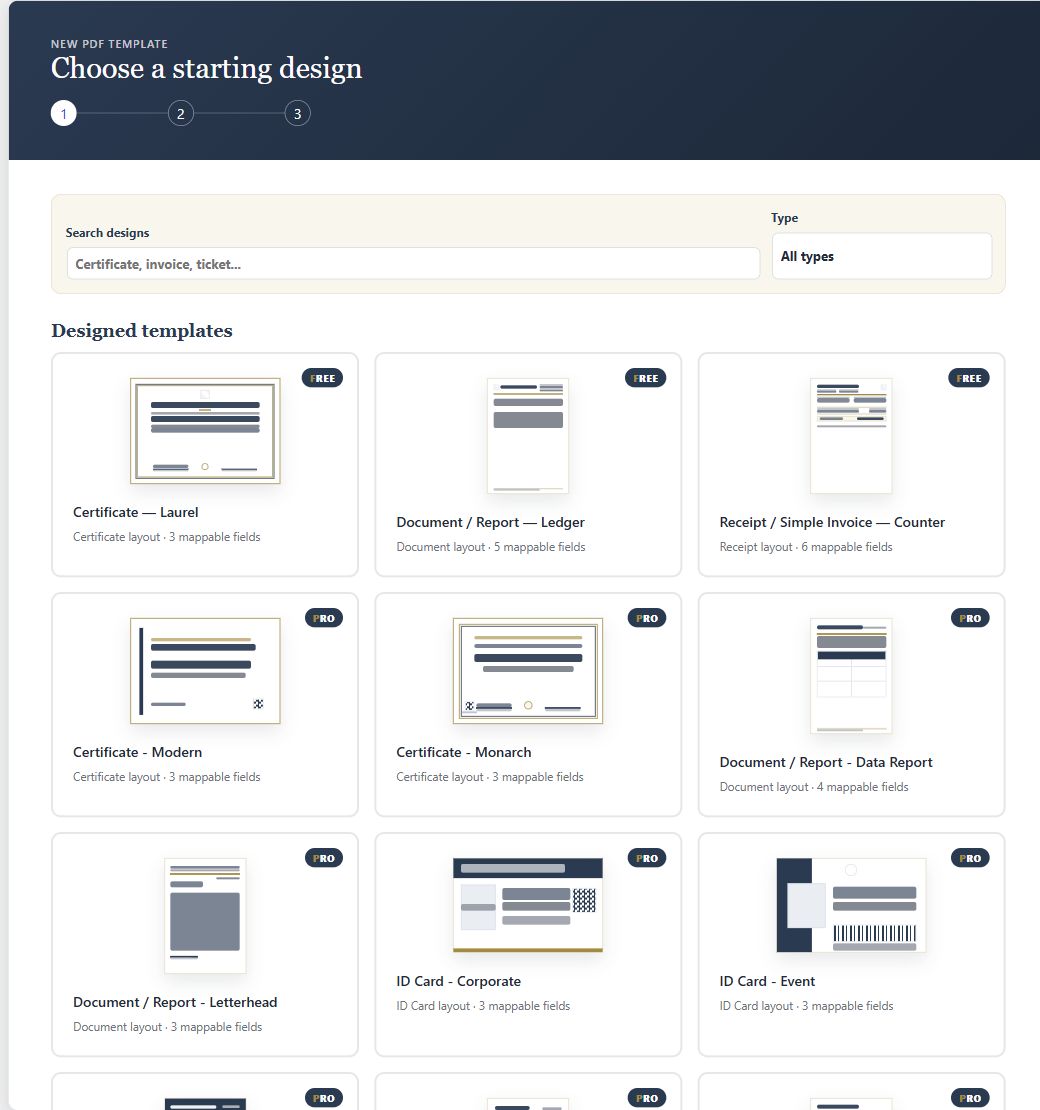Click "Document / Report - Letterhead" title
This screenshot has width=1040, height=1110.
tap(175, 1002)
